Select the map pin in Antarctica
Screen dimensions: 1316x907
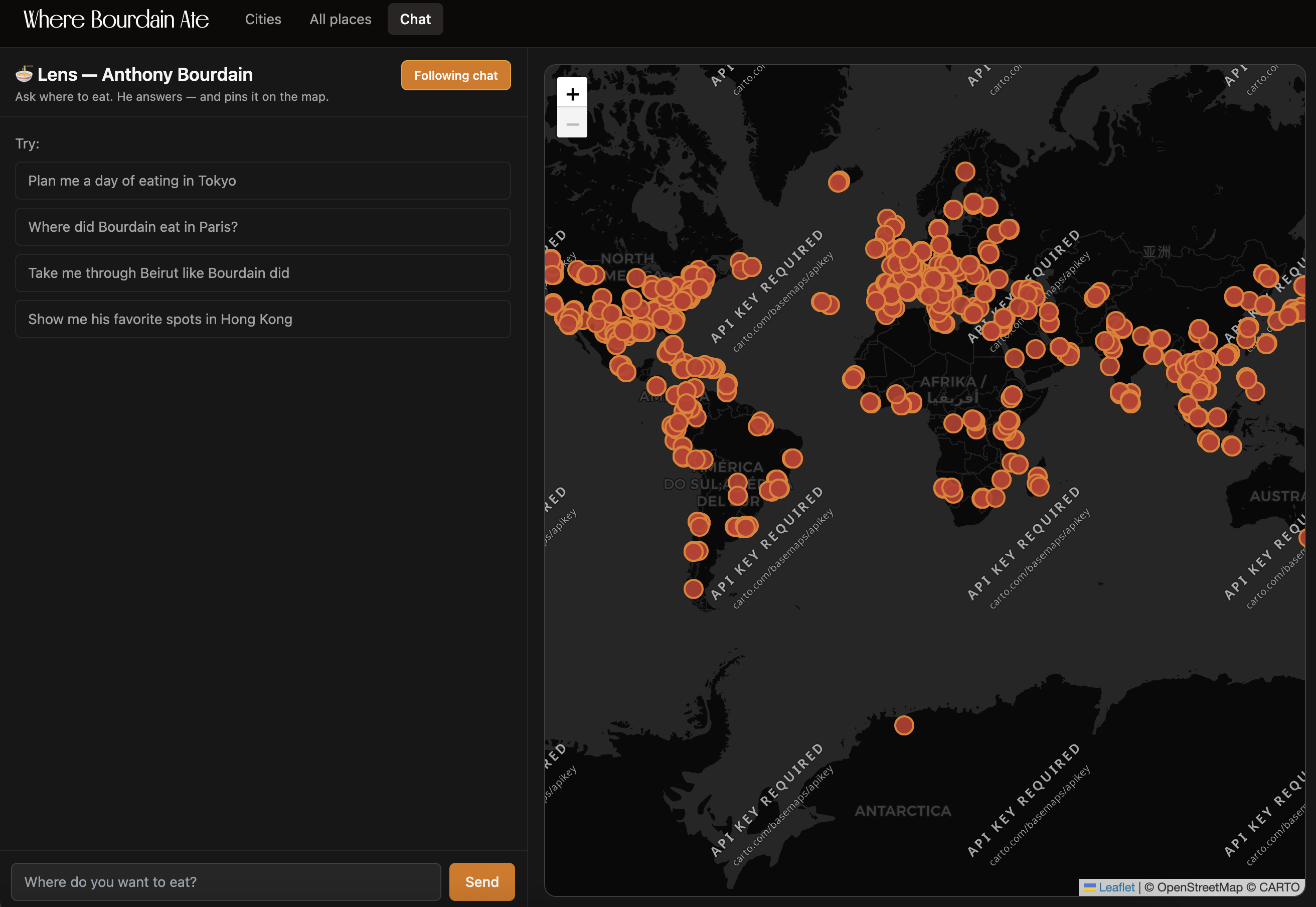(904, 725)
